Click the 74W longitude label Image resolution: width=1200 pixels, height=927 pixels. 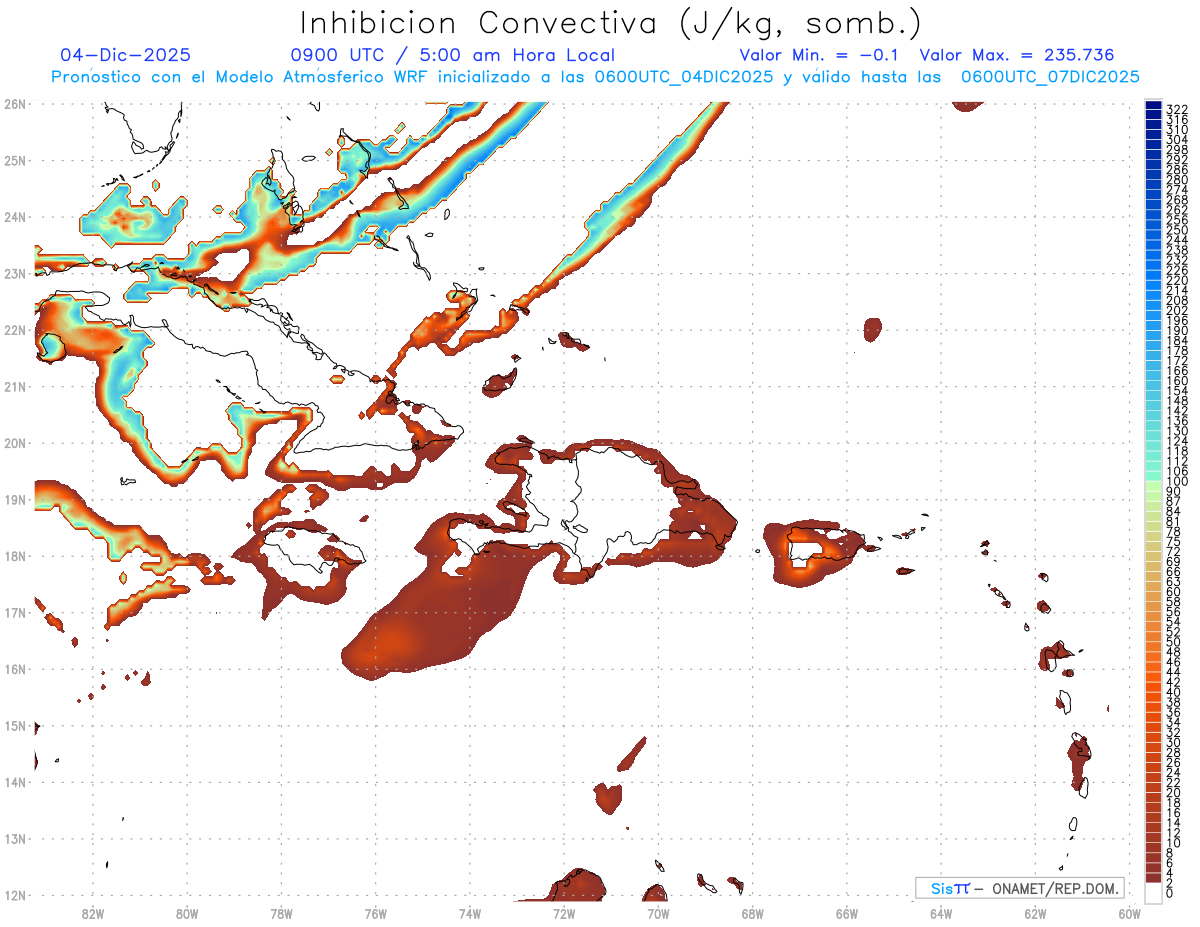[x=469, y=913]
